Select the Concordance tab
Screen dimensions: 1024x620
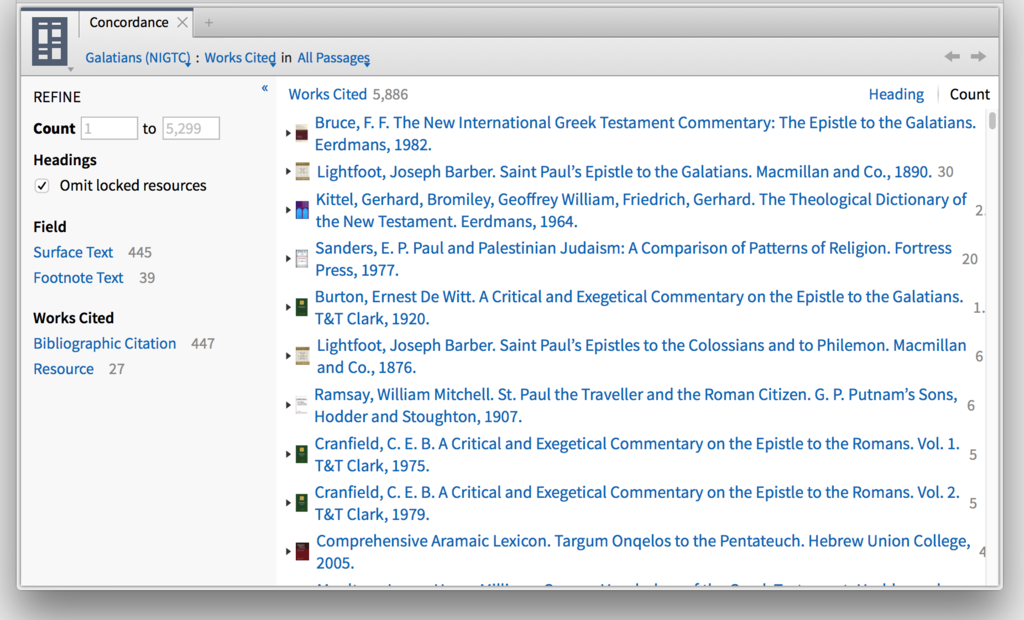pos(129,22)
